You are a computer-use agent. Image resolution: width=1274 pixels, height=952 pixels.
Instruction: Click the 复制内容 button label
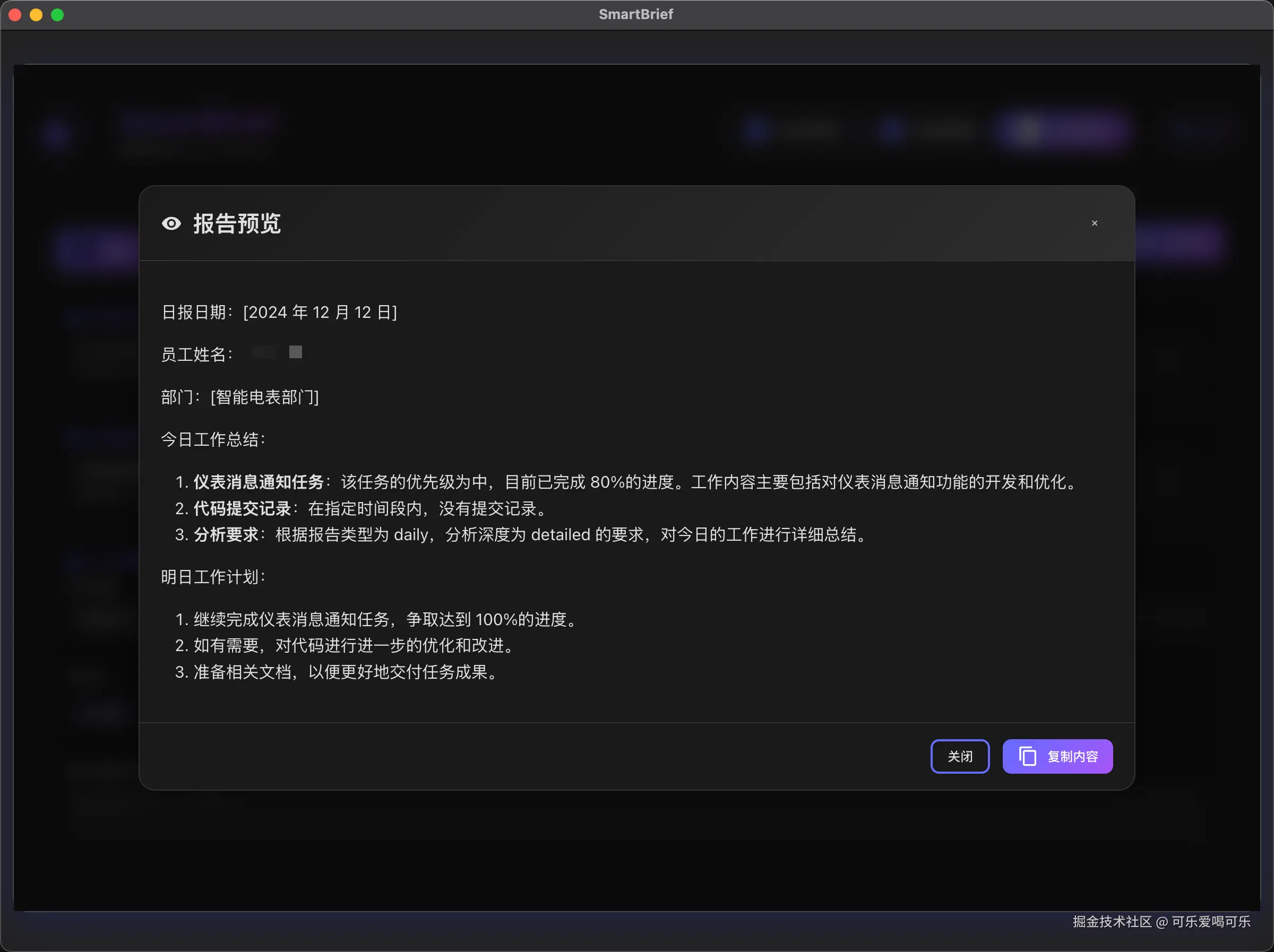1072,756
